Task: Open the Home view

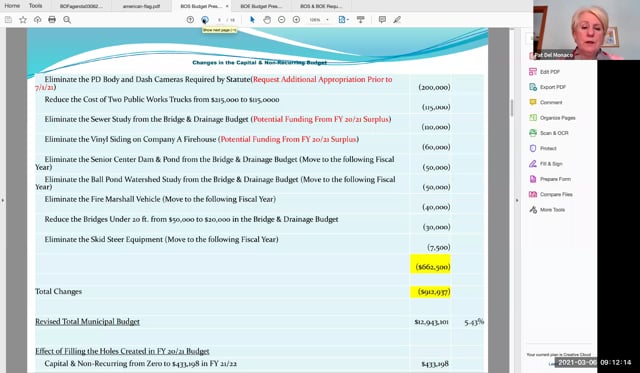Action: tap(12, 6)
